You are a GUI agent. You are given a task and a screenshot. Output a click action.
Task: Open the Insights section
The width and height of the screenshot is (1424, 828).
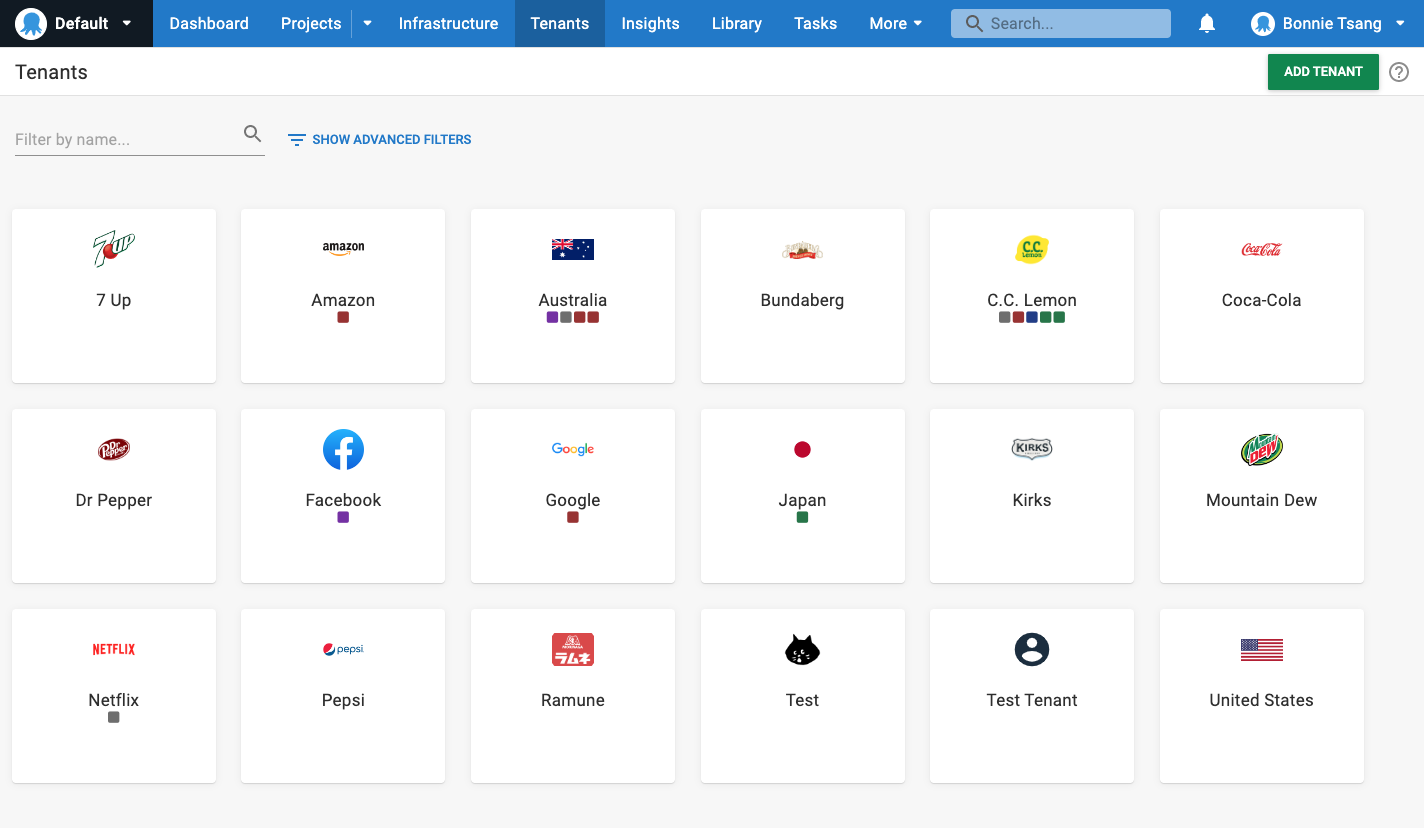point(650,23)
